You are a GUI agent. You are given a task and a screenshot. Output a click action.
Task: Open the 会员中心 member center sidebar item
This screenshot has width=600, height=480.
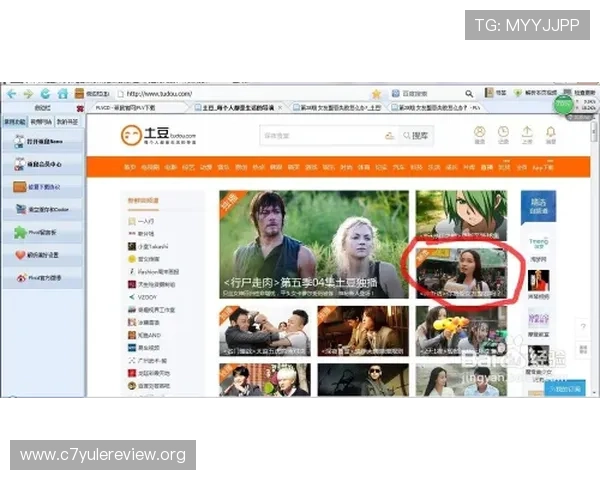(43, 164)
